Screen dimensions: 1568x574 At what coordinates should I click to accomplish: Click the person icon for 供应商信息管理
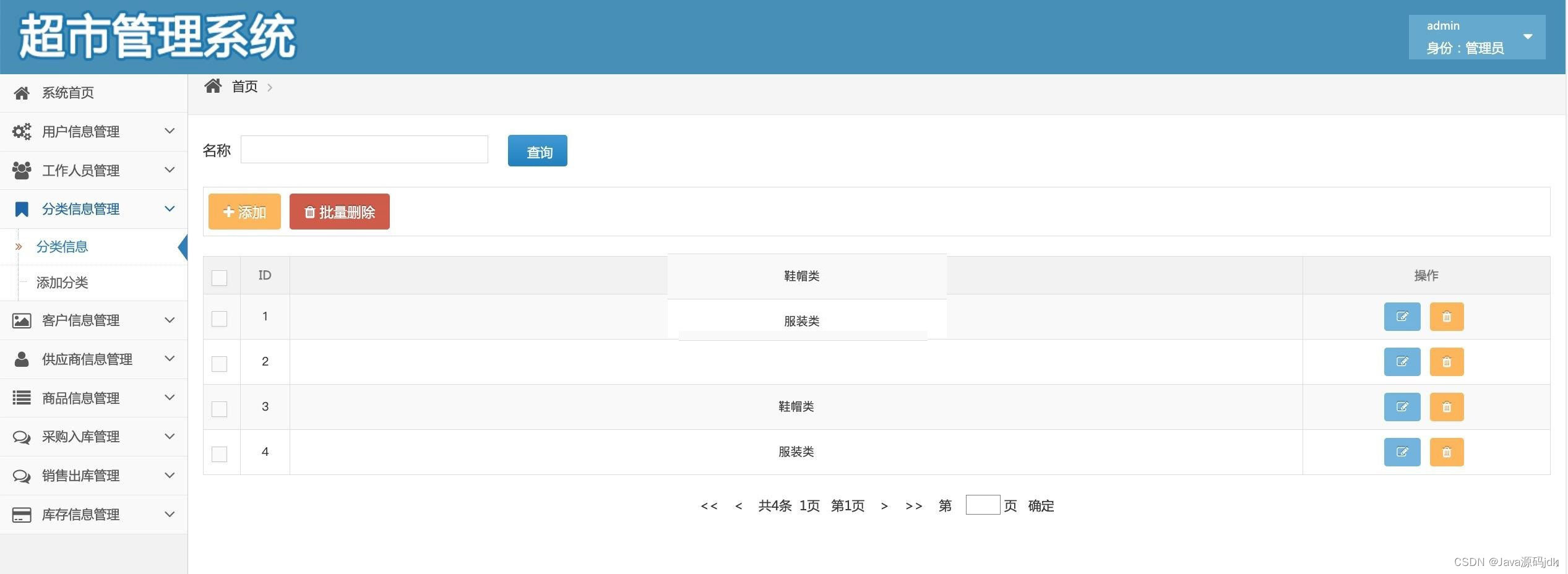[22, 359]
